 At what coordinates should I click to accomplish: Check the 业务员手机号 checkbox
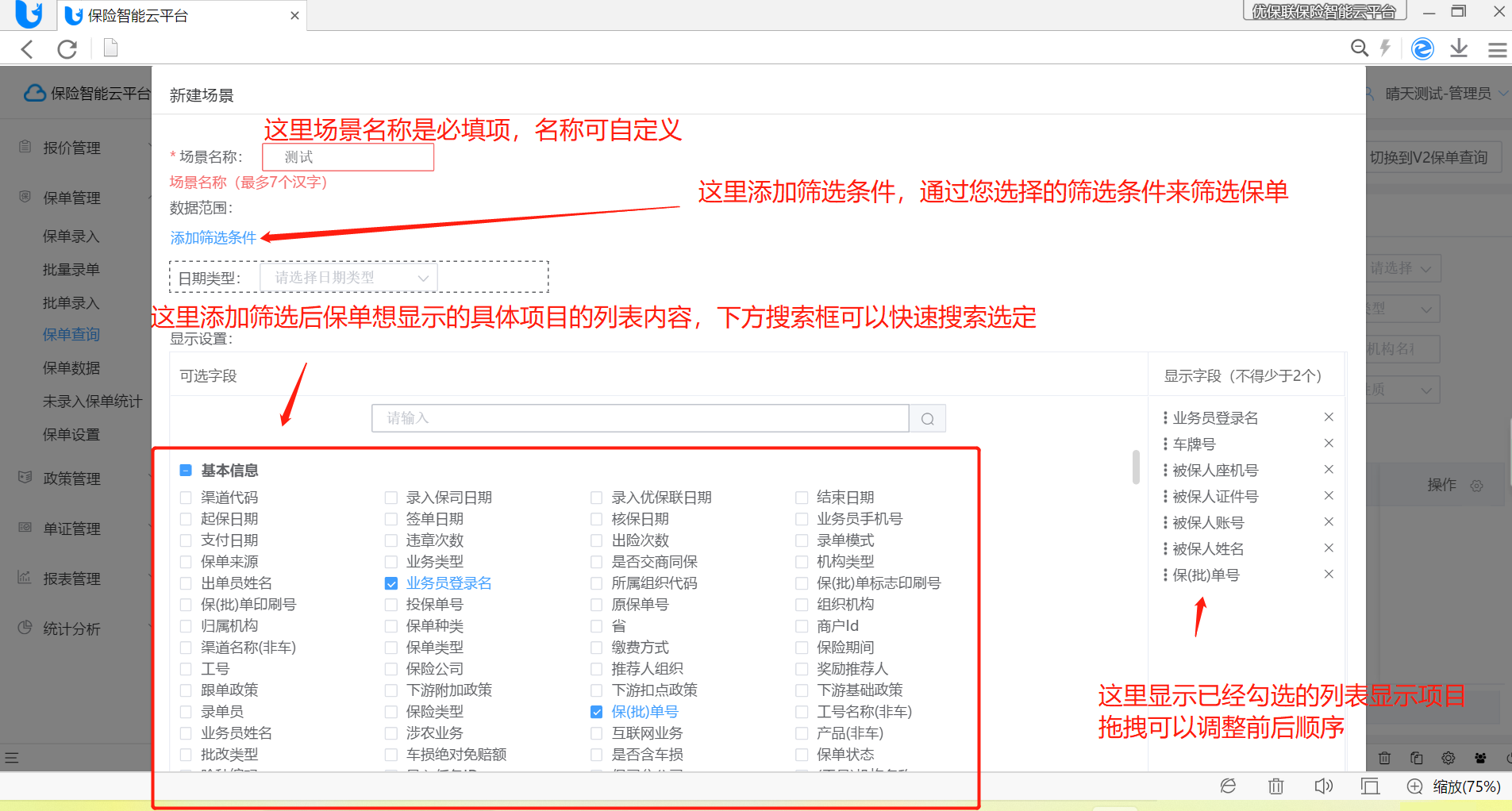[802, 519]
